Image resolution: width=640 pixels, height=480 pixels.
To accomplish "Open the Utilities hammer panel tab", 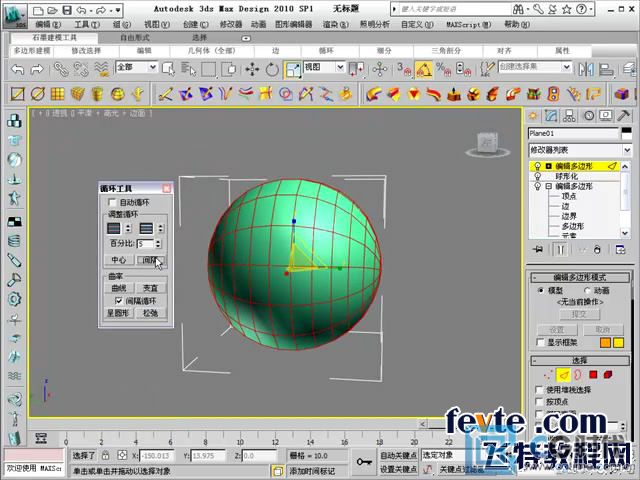I will [x=623, y=116].
